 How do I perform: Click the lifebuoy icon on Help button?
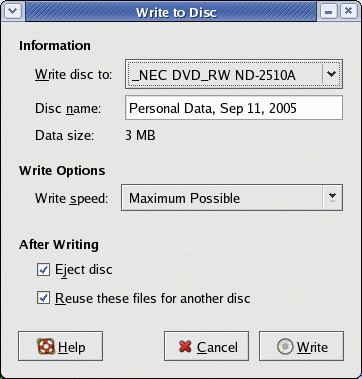click(x=46, y=347)
